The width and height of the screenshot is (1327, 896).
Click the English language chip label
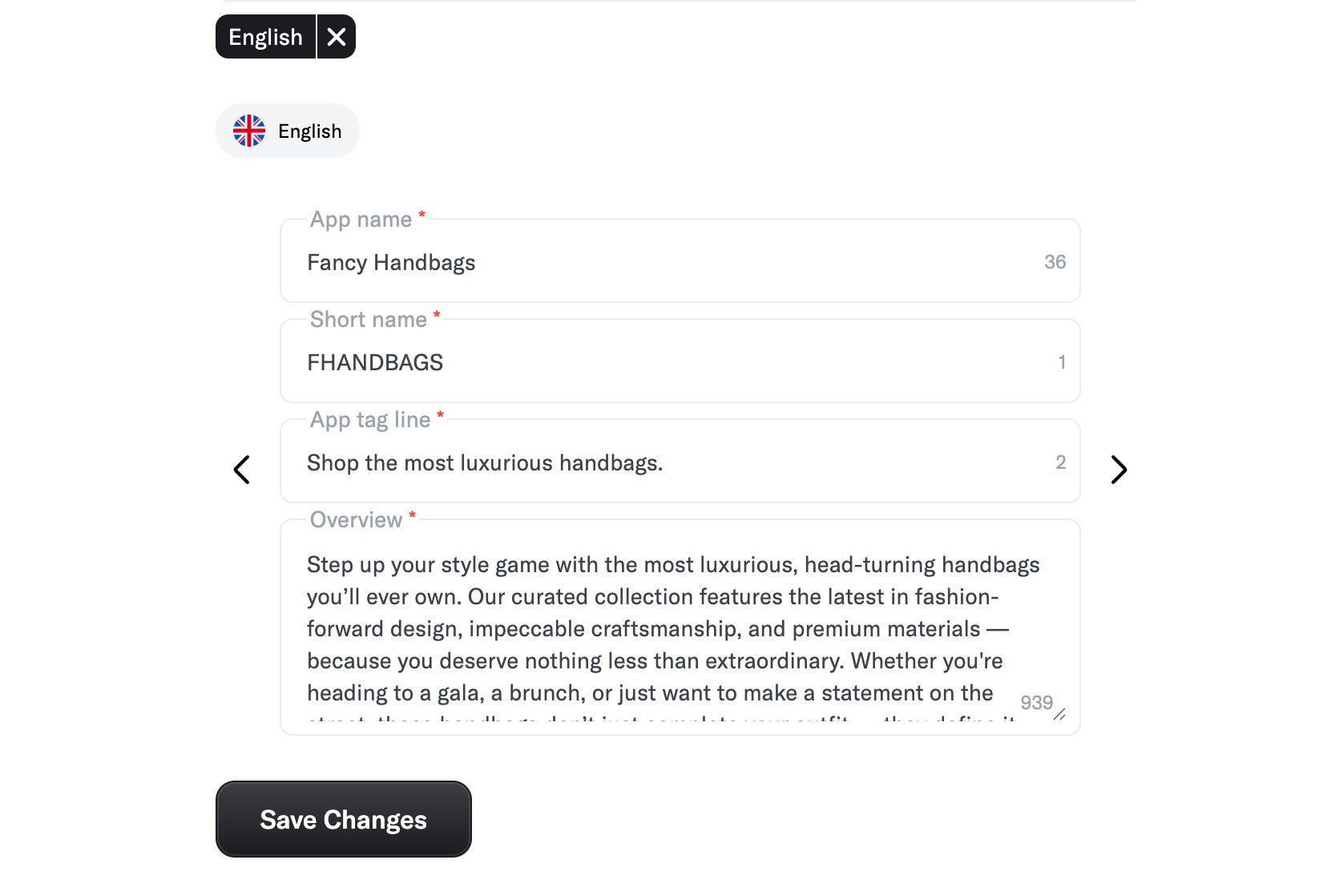click(265, 37)
